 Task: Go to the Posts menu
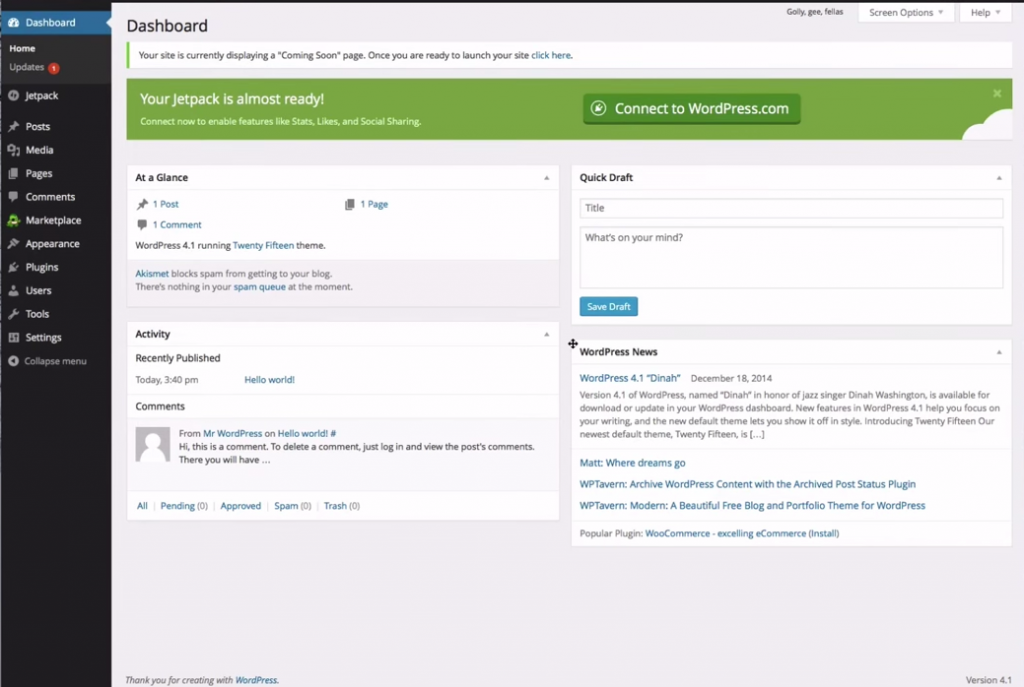(x=38, y=126)
